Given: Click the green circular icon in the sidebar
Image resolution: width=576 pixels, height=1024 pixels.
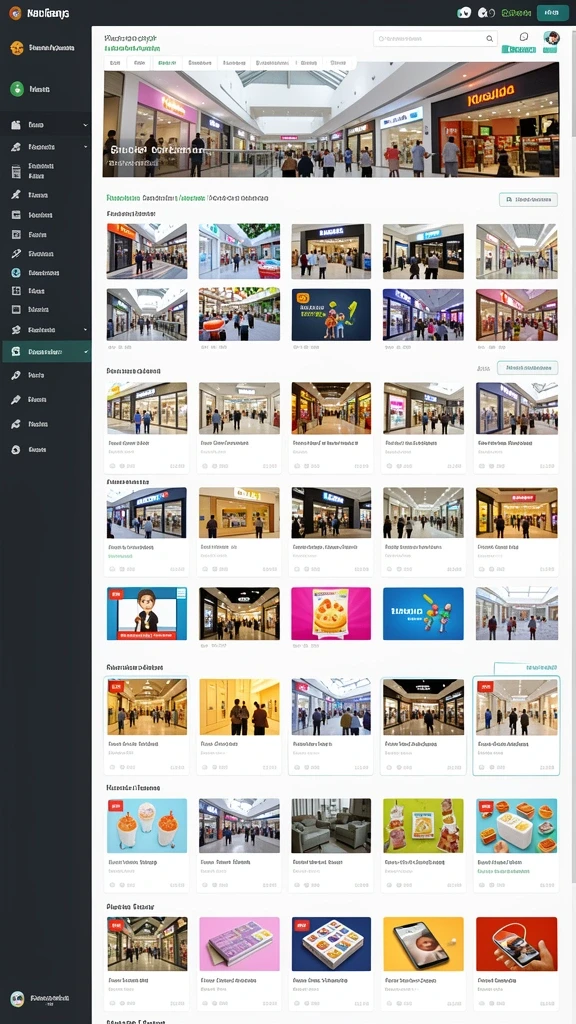Looking at the screenshot, I should click(x=17, y=89).
